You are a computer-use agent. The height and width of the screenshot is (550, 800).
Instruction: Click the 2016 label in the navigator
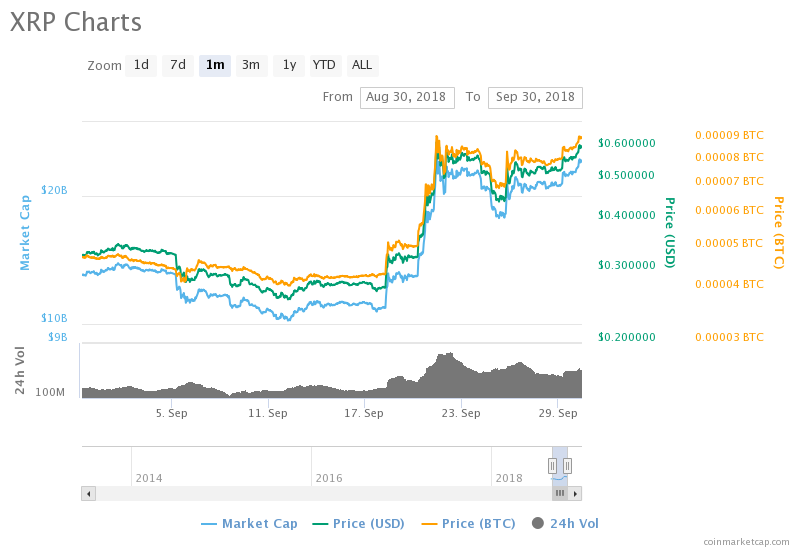coord(329,479)
